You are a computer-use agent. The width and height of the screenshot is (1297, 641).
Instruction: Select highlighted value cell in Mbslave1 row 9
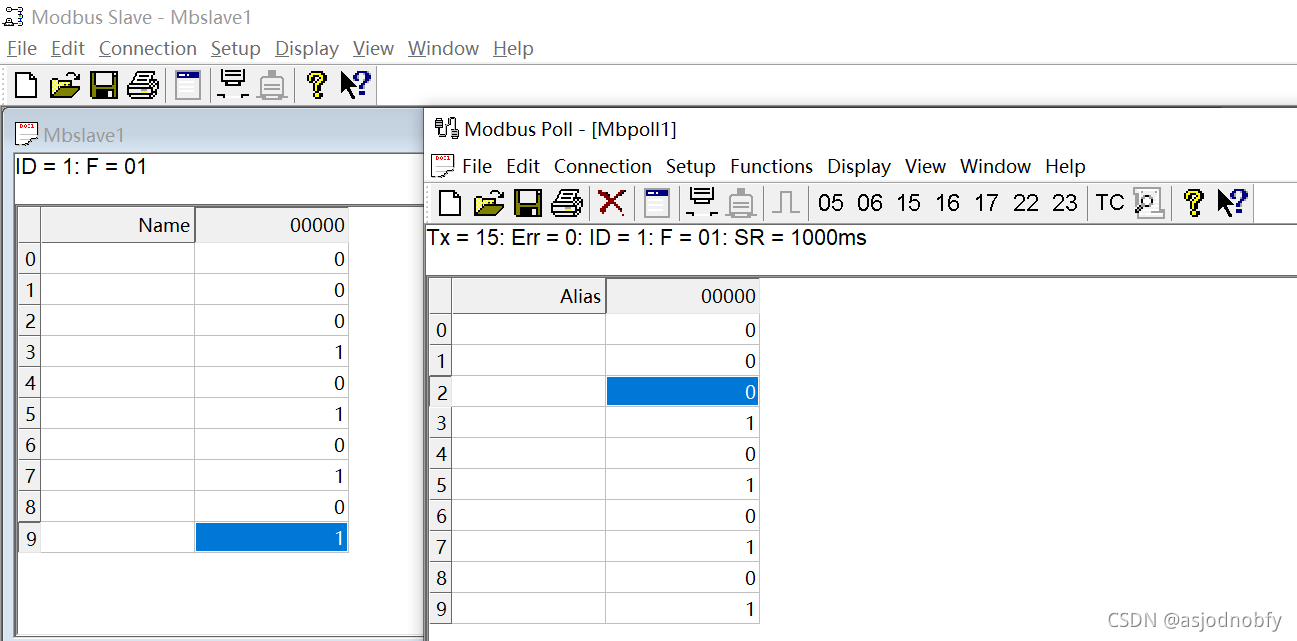272,538
